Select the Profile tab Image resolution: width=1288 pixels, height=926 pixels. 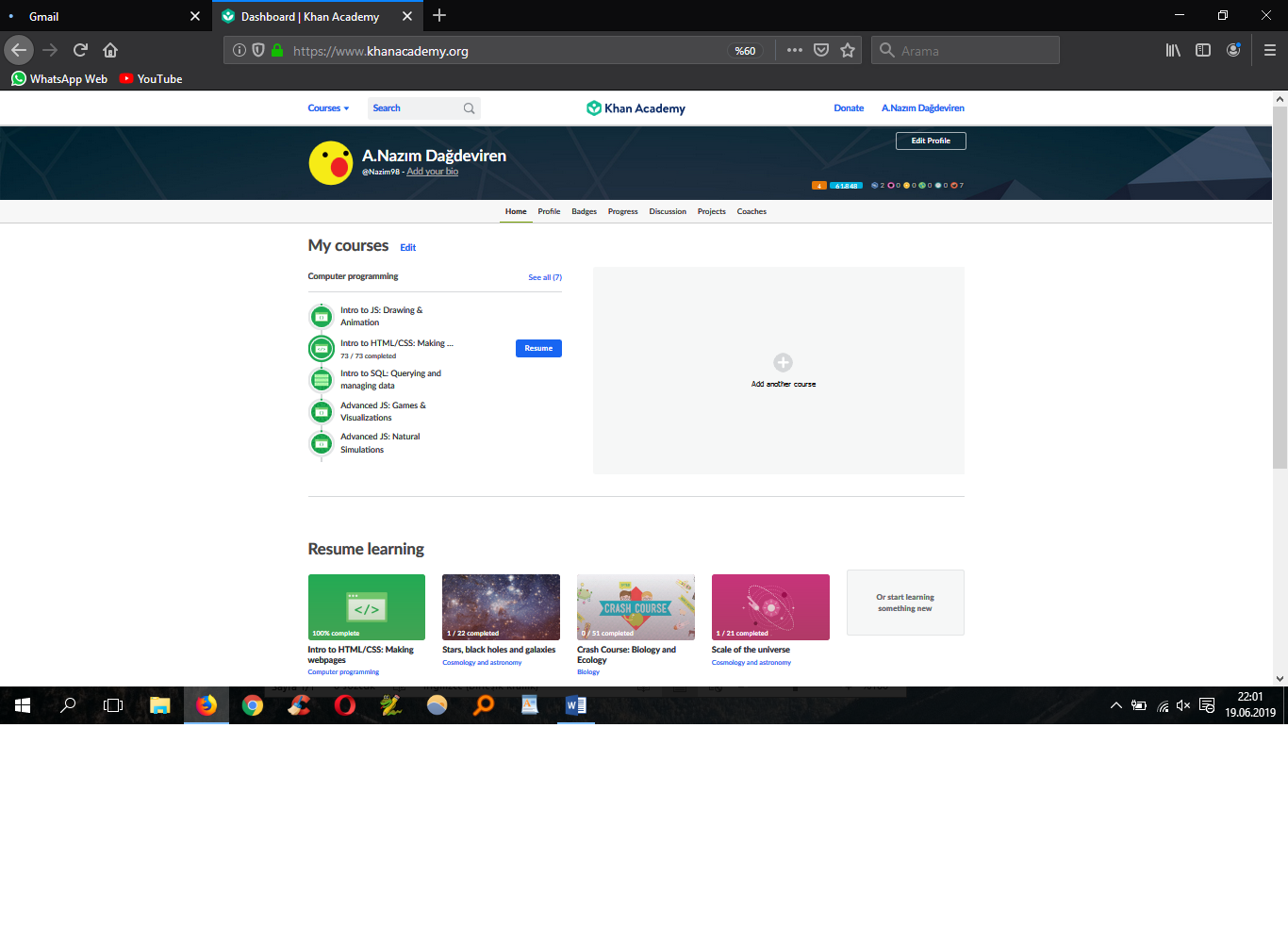(x=549, y=211)
